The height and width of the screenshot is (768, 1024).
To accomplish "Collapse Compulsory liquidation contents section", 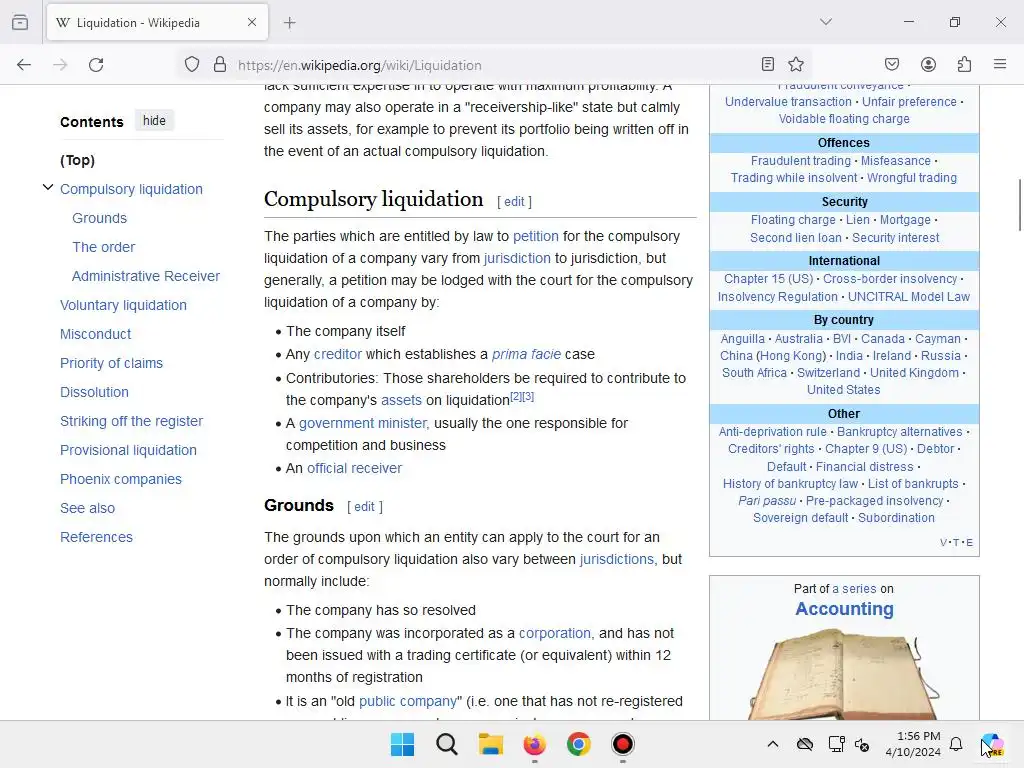I will (x=48, y=187).
